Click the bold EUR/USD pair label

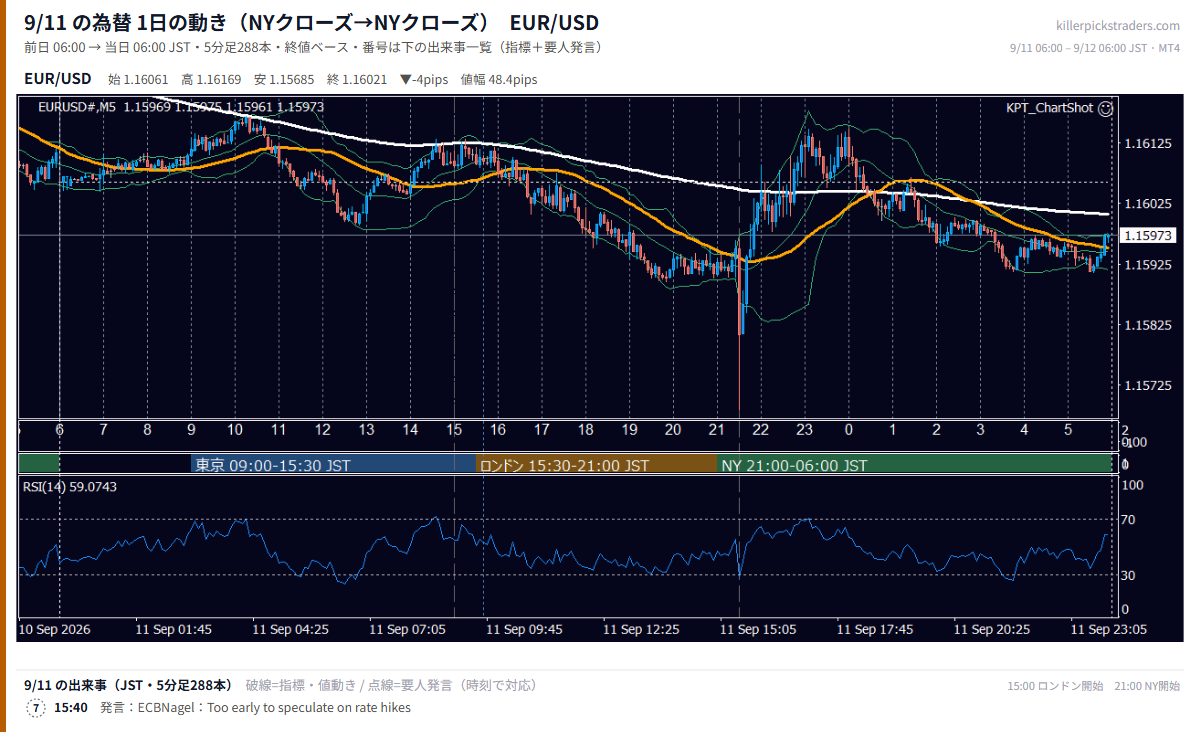[x=57, y=79]
